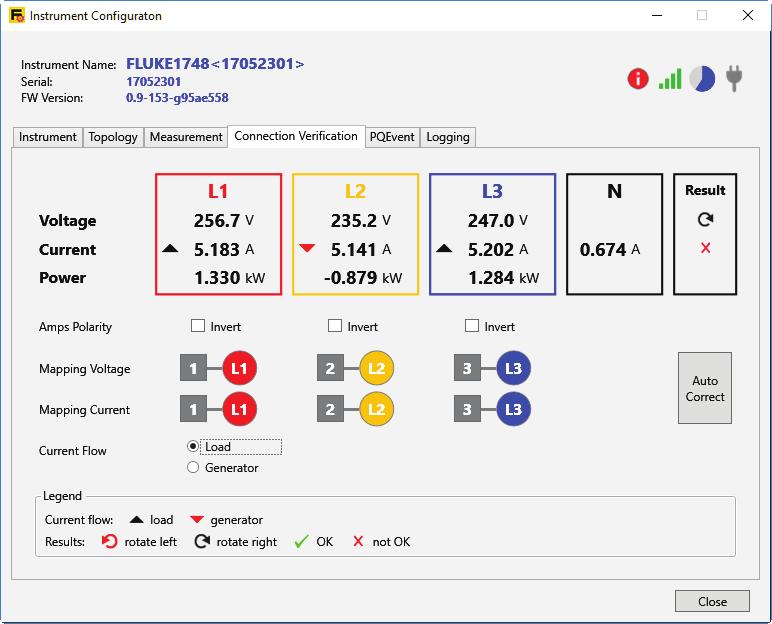The image size is (772, 624).
Task: Click Mapping Current input 2 square
Action: tap(330, 409)
